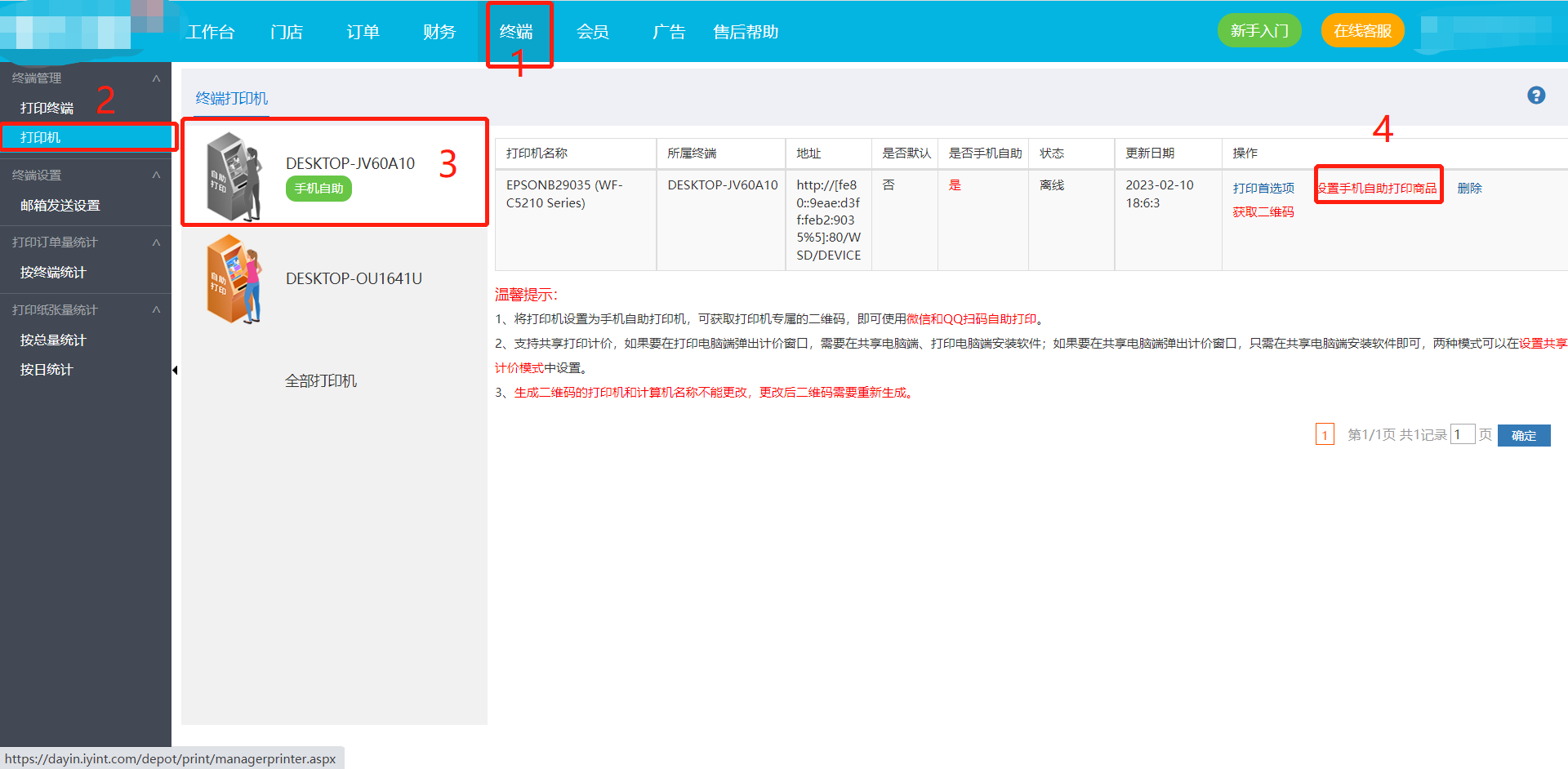The width and height of the screenshot is (1568, 769).
Task: Open 按日统计 in the sidebar
Action: coord(47,370)
